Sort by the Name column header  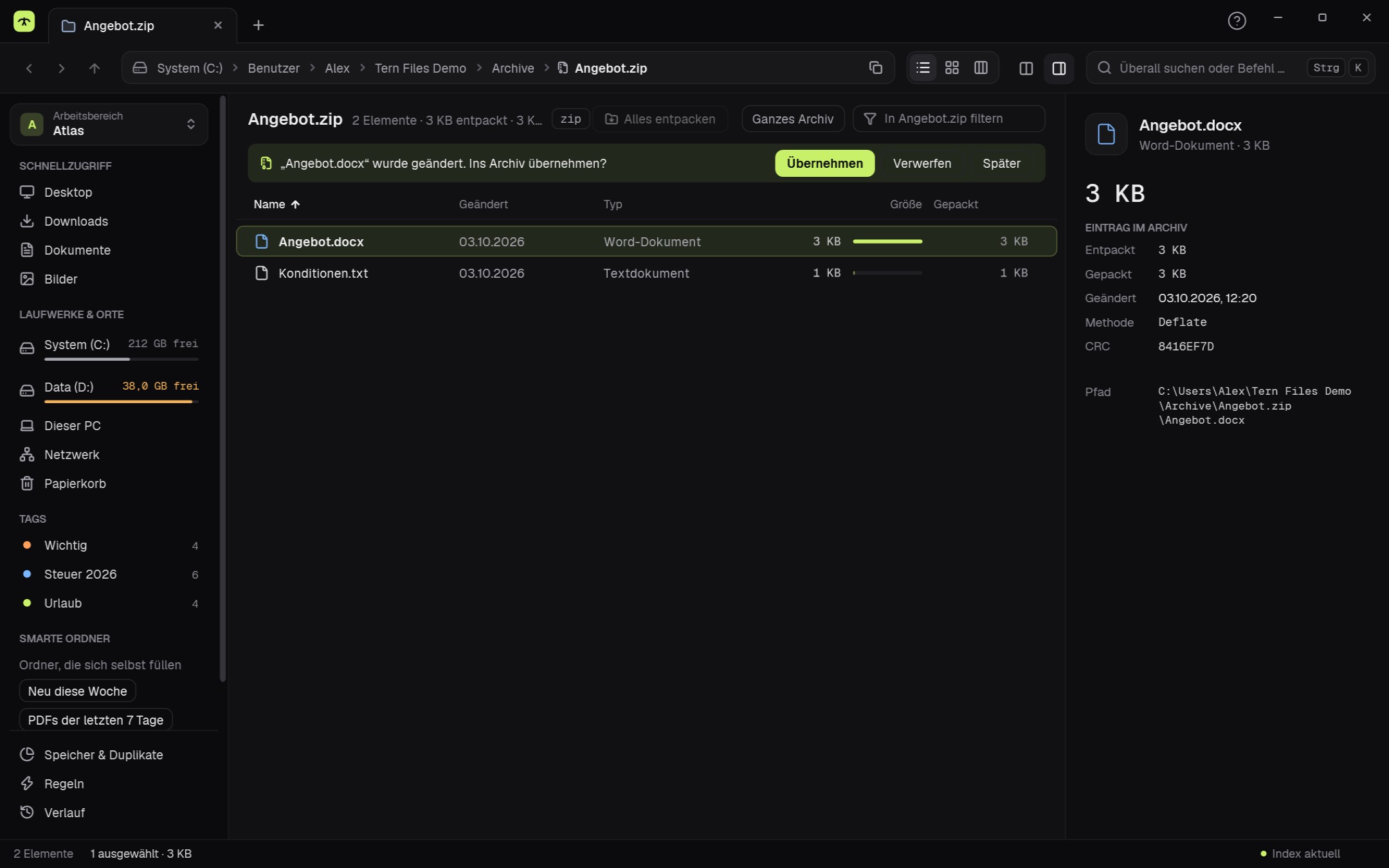point(277,204)
